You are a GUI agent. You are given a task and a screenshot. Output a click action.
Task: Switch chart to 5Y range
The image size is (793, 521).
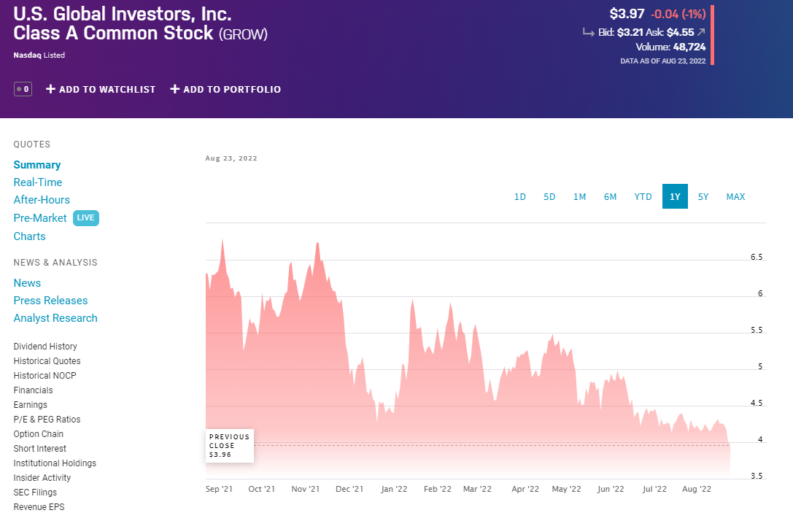coord(703,197)
